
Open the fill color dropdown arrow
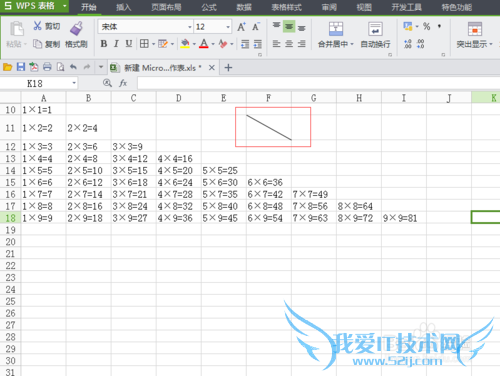click(x=194, y=44)
